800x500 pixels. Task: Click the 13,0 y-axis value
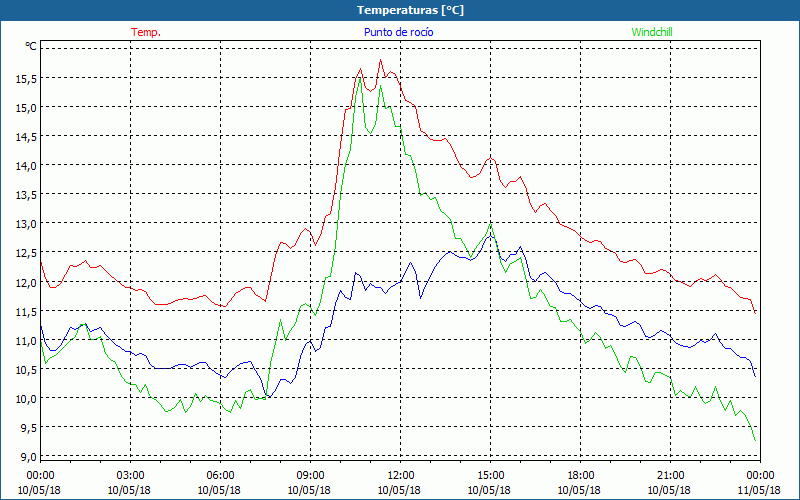[x=28, y=223]
